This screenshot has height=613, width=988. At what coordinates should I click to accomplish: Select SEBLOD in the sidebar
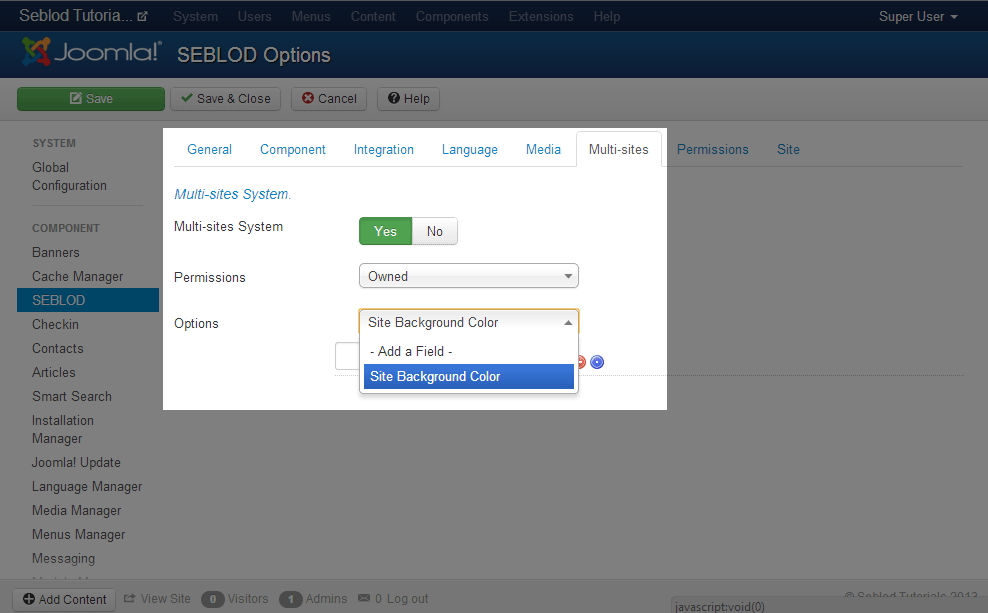point(88,301)
